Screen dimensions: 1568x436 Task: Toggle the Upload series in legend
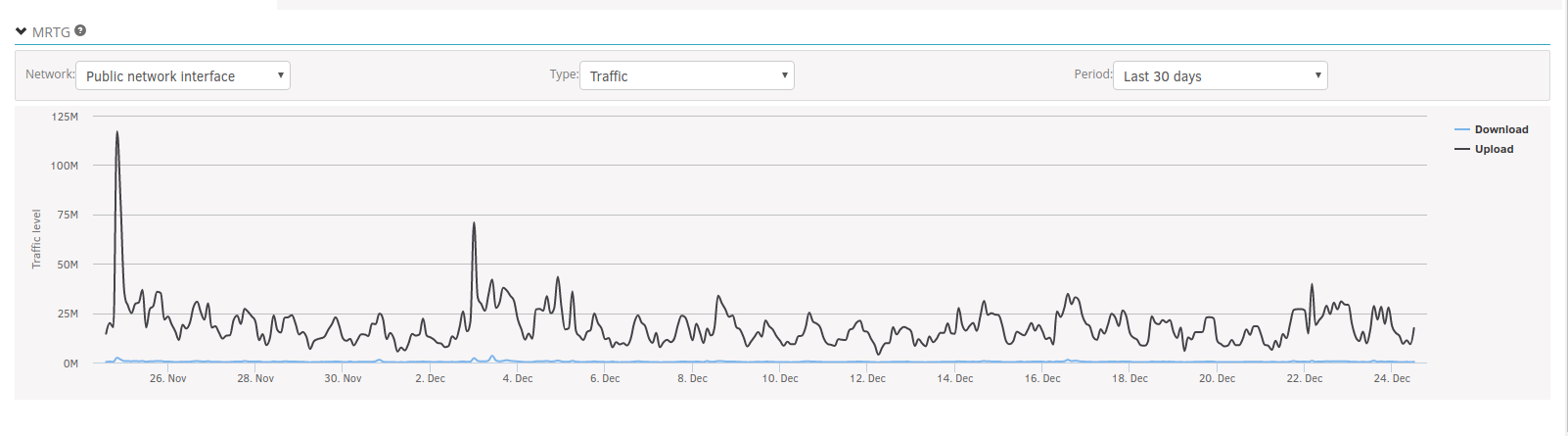coord(1494,149)
